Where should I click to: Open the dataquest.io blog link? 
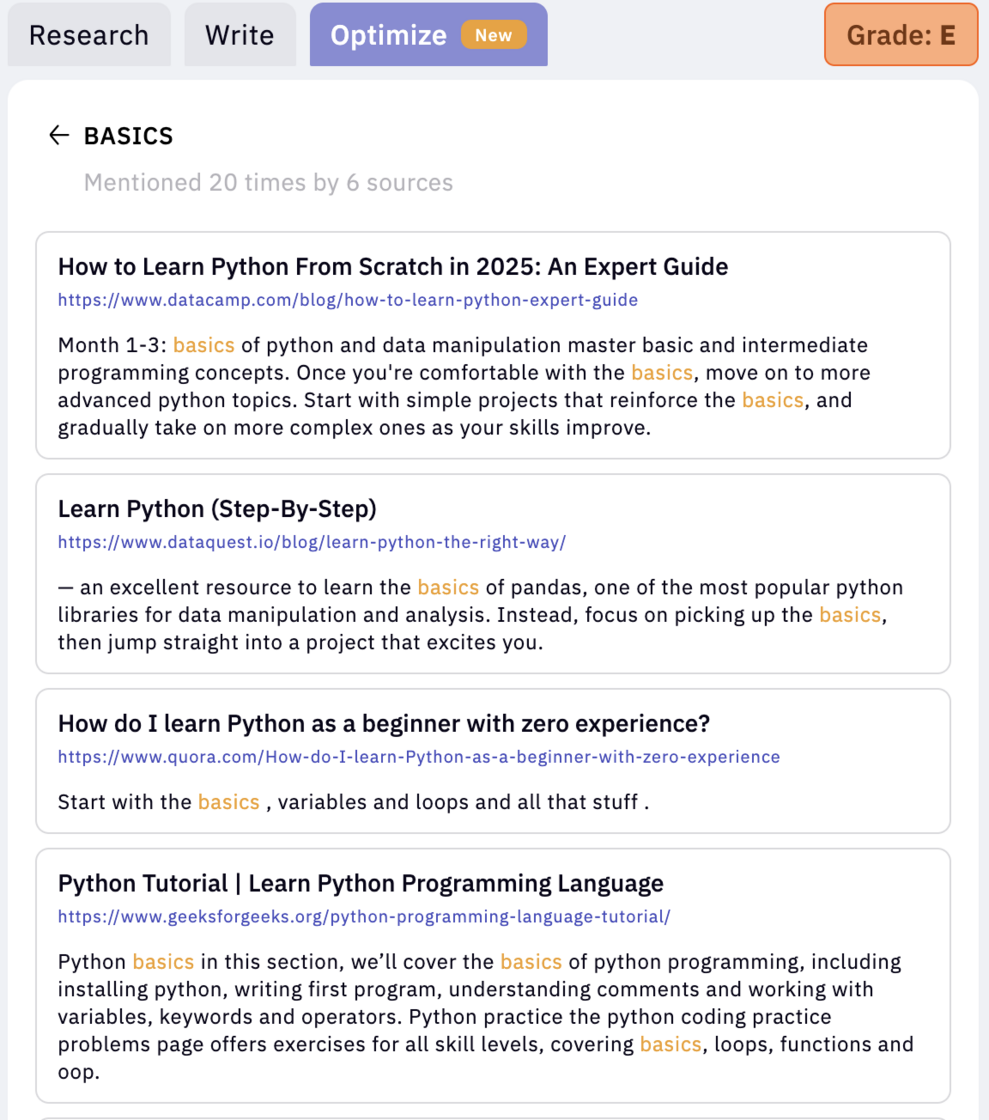(x=312, y=542)
